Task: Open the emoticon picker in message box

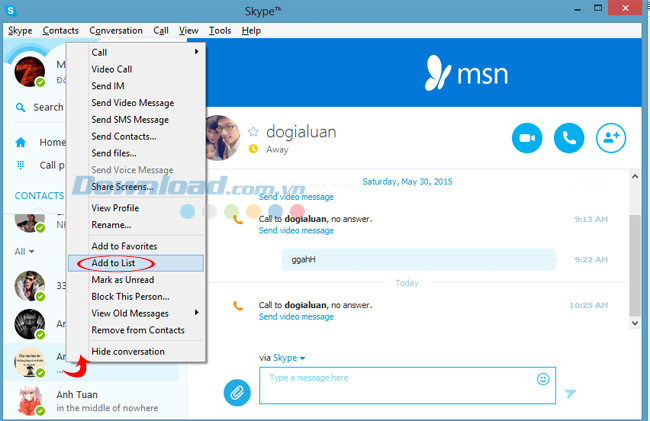Action: [543, 379]
